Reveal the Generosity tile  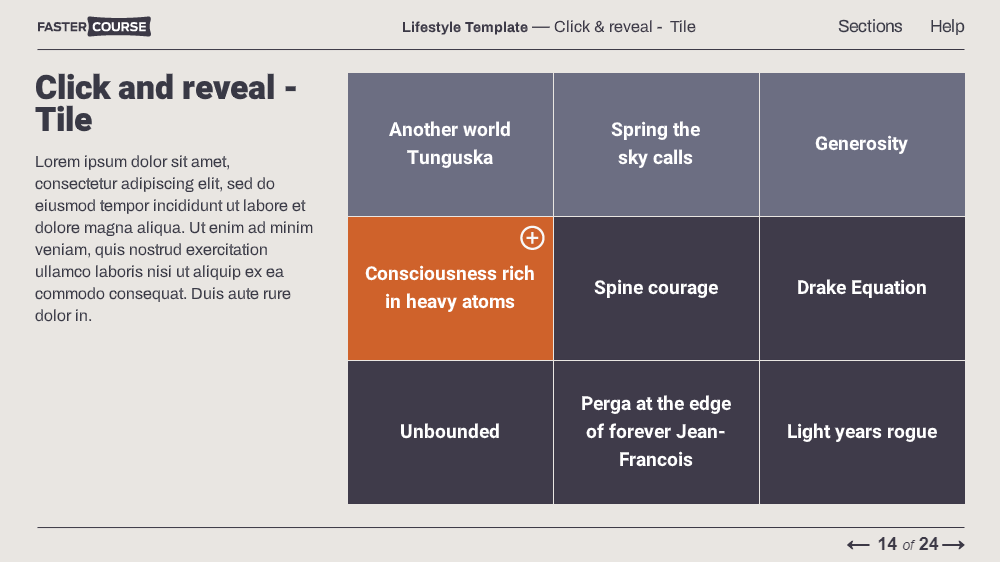coord(862,144)
